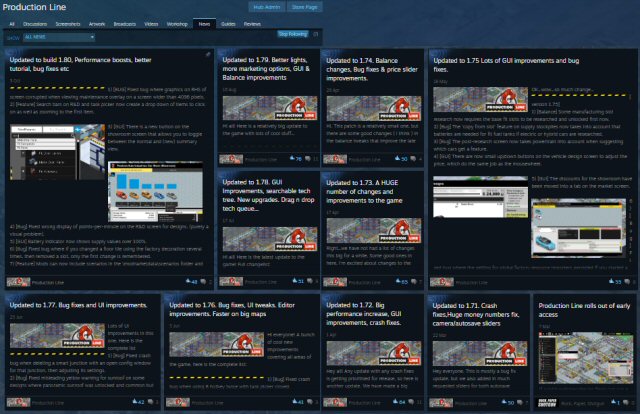The height and width of the screenshot is (414, 640).
Task: Open comments on the 1.74 post
Action: coord(413,158)
